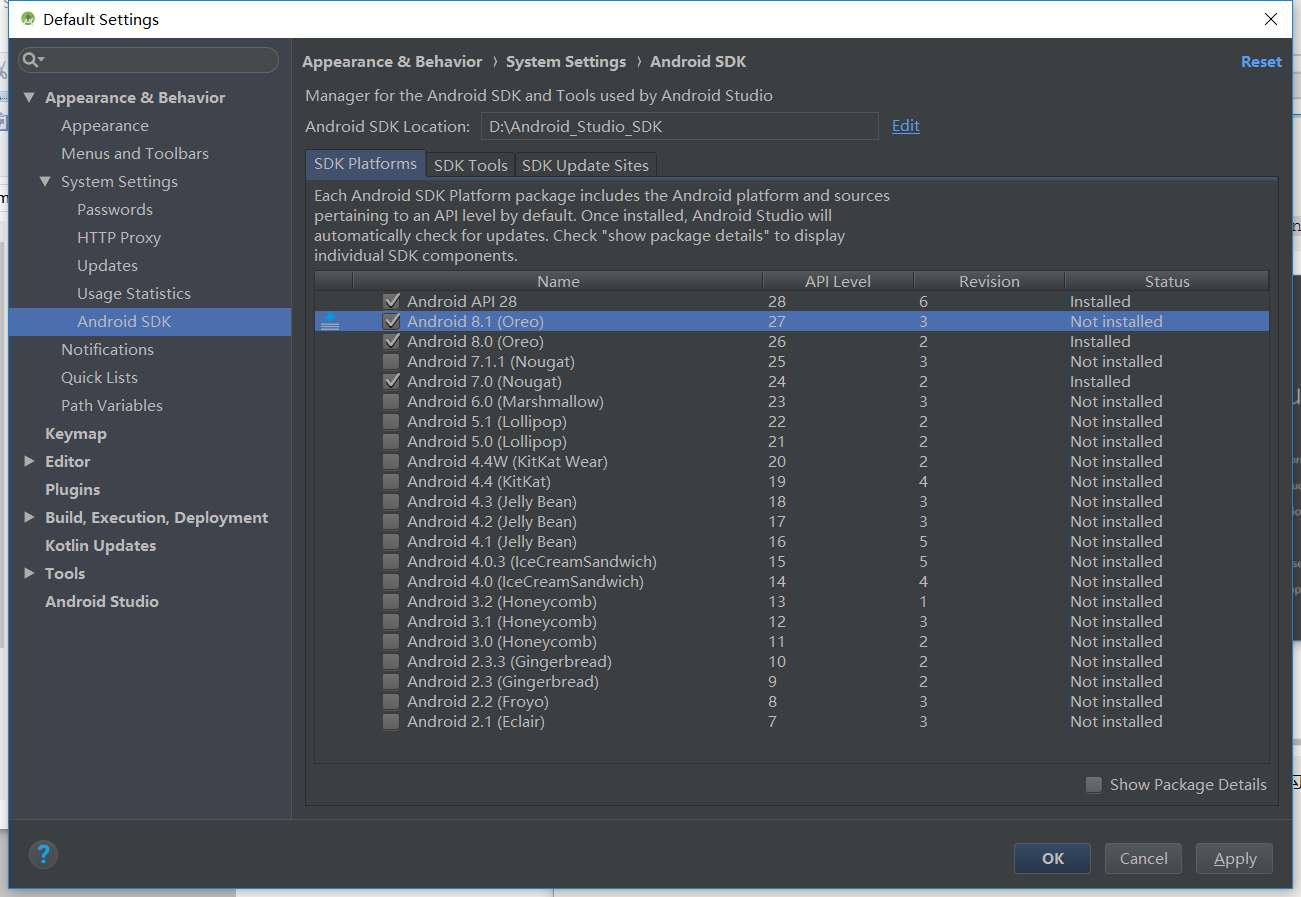This screenshot has width=1301, height=897.
Task: Click the Edit link for SDK location
Action: click(906, 125)
